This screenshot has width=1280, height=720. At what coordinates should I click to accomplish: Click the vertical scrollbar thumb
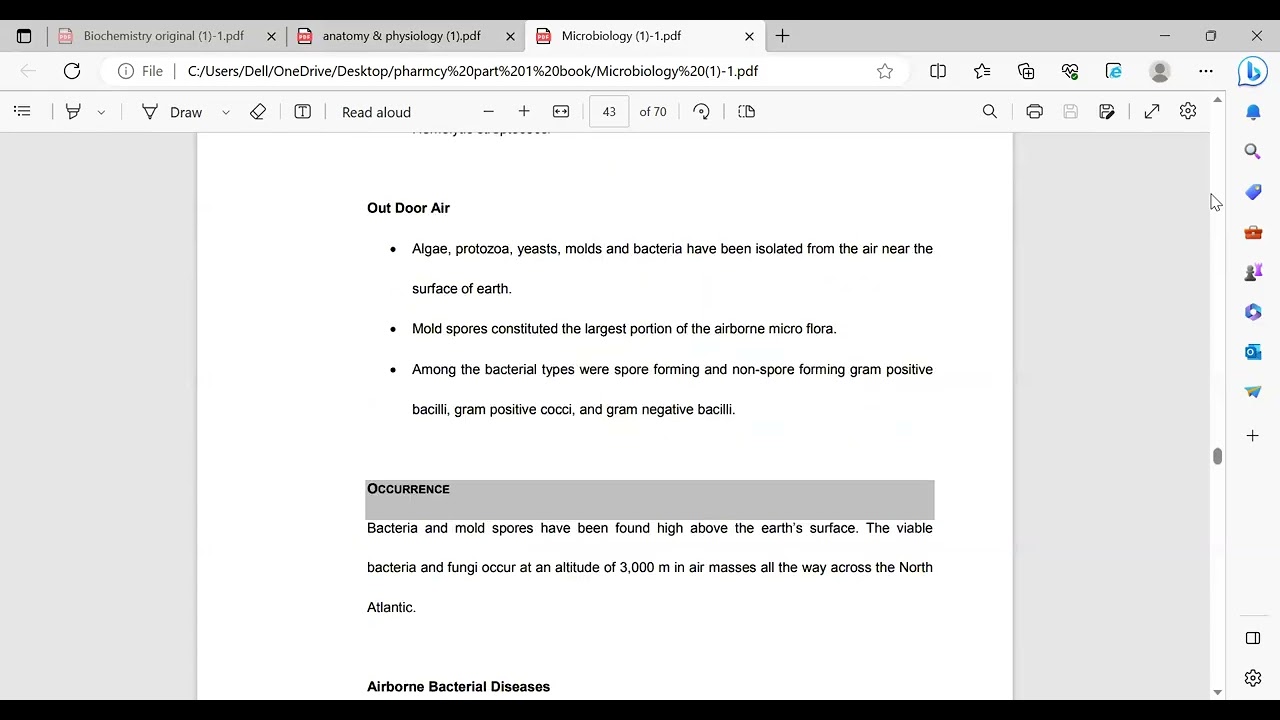pyautogui.click(x=1217, y=456)
